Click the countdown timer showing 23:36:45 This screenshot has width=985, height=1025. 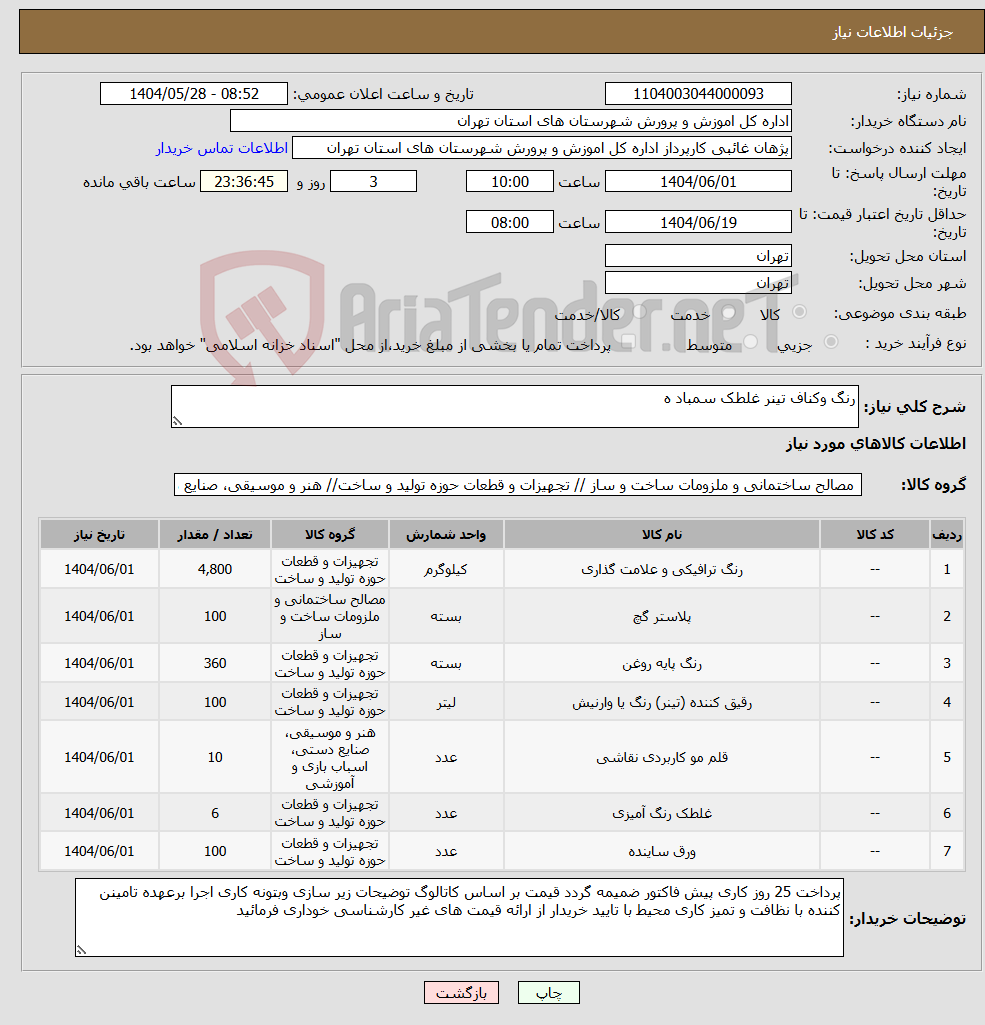243,181
